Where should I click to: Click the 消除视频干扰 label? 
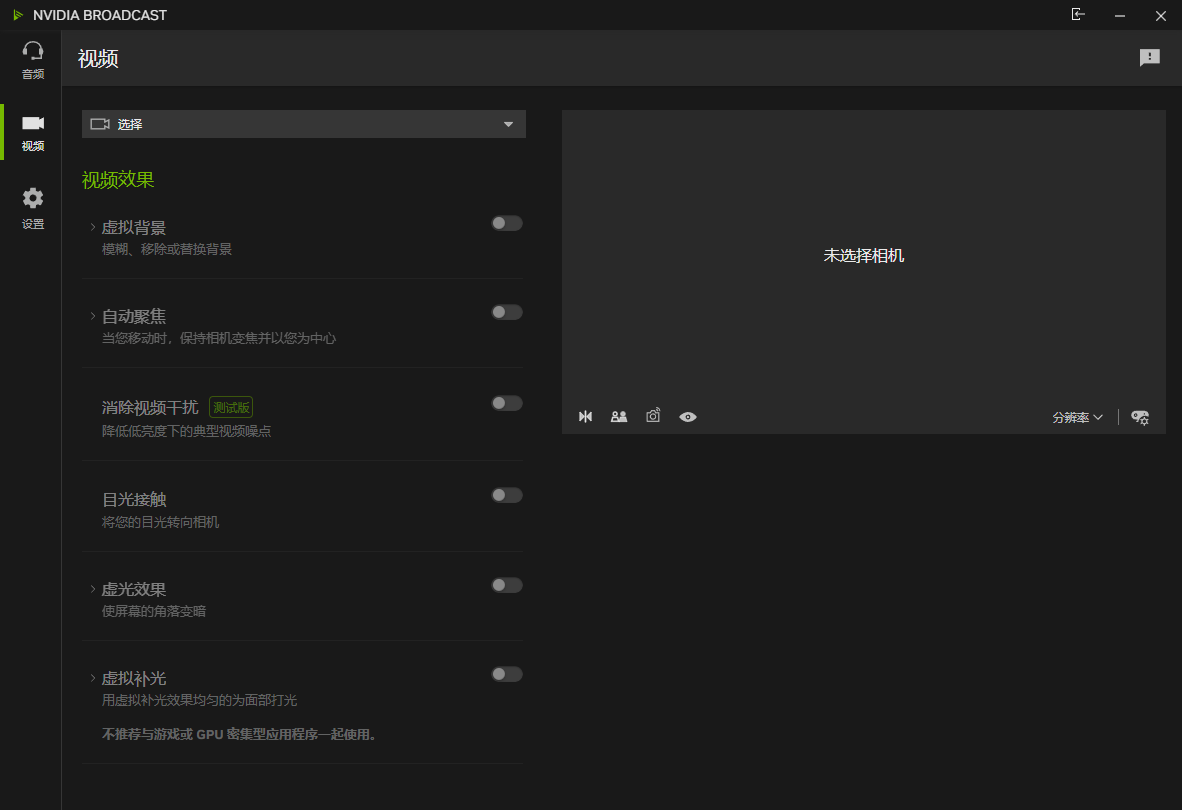[x=150, y=408]
